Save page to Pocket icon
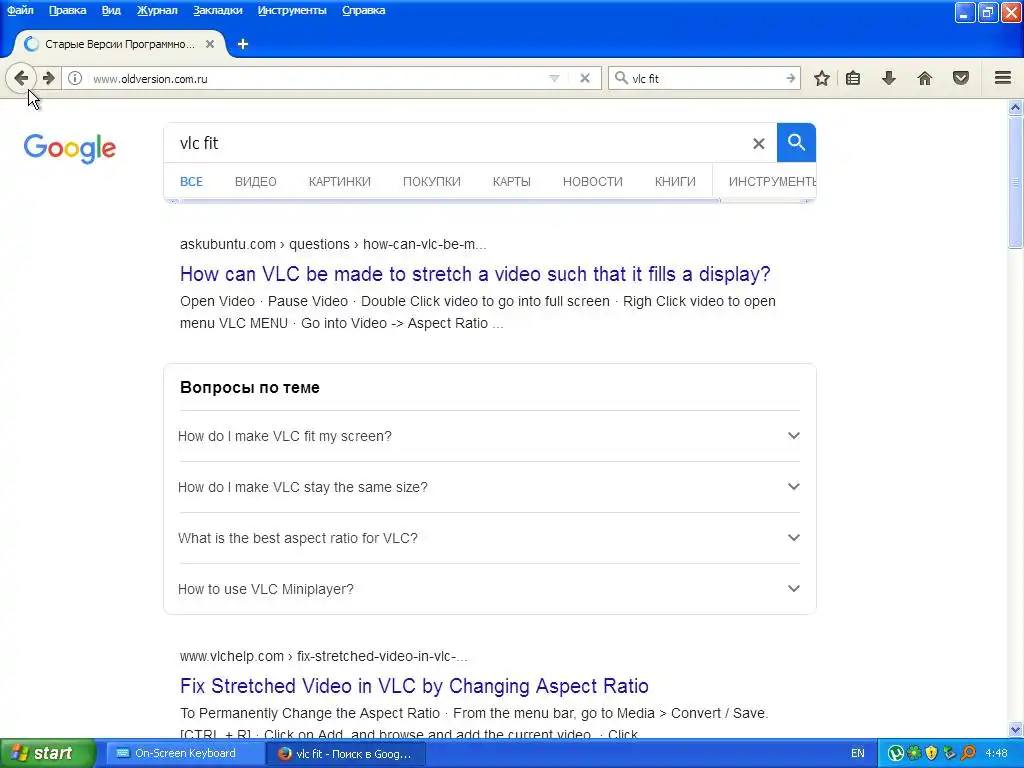 point(961,78)
